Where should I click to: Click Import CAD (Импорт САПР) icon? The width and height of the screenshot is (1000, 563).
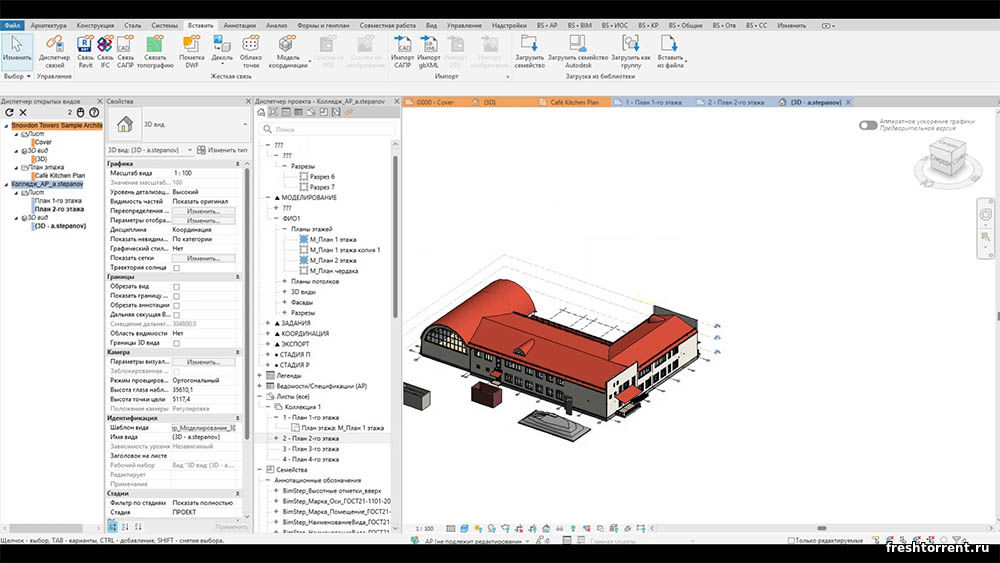click(x=405, y=44)
